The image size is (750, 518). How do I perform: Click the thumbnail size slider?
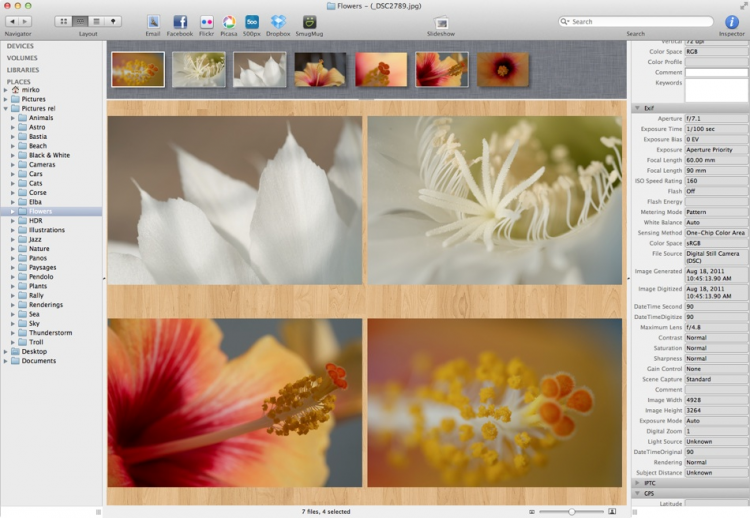pos(572,511)
